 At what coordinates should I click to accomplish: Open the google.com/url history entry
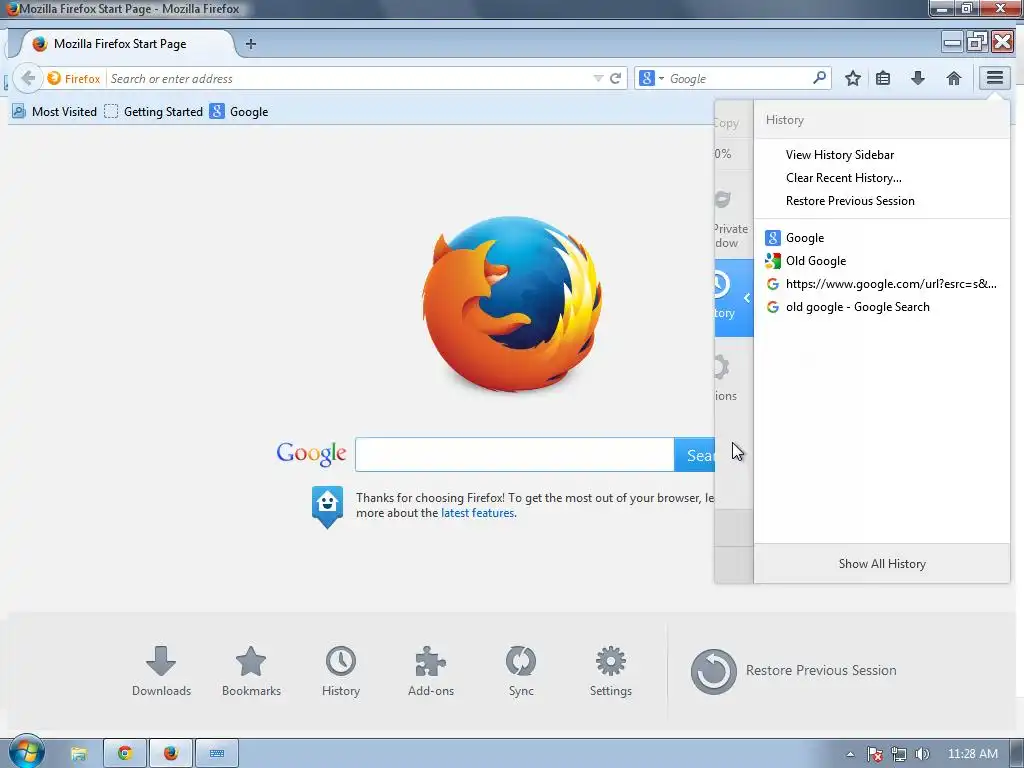(882, 283)
